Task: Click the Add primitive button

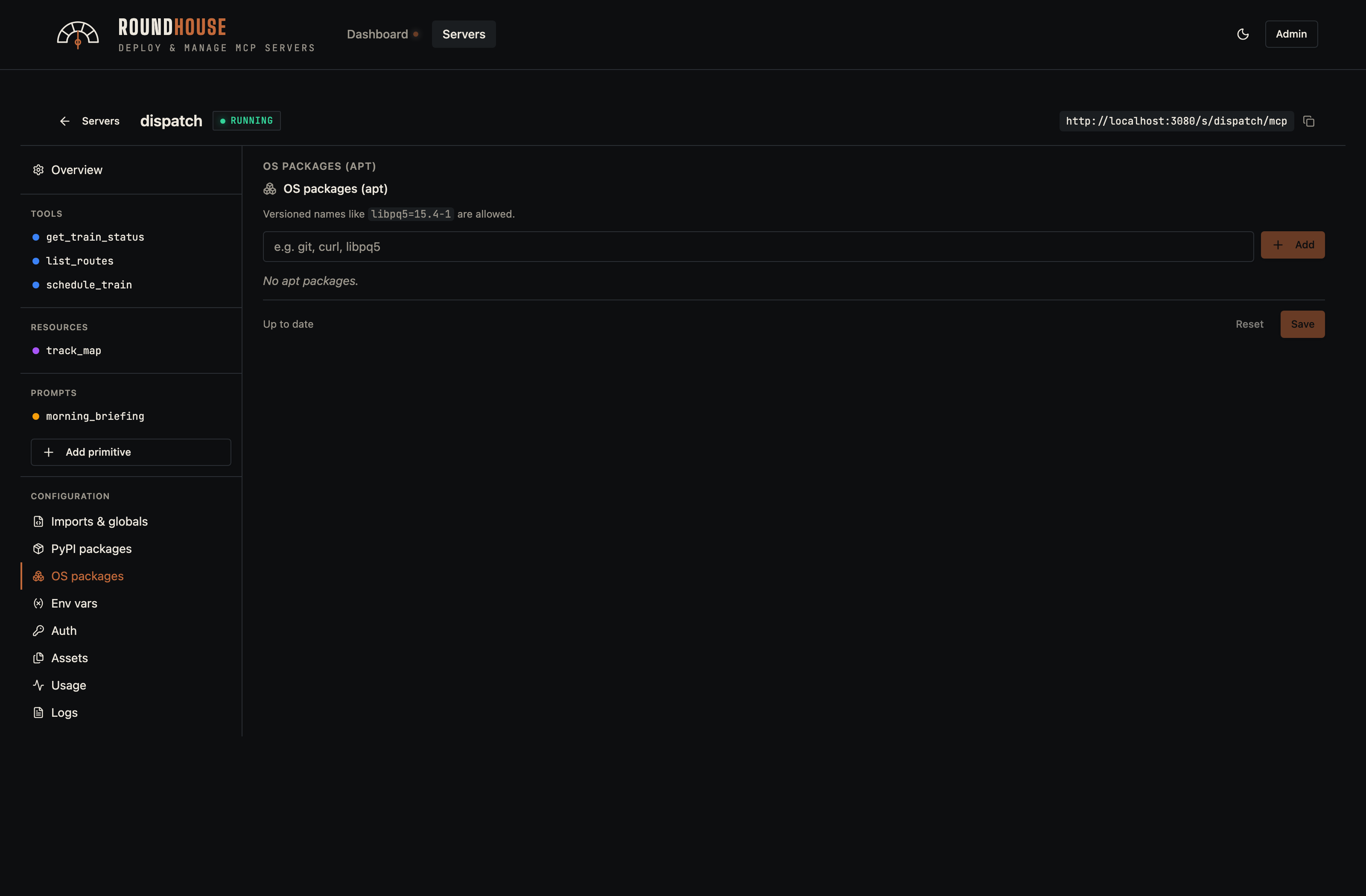Action: click(x=131, y=452)
